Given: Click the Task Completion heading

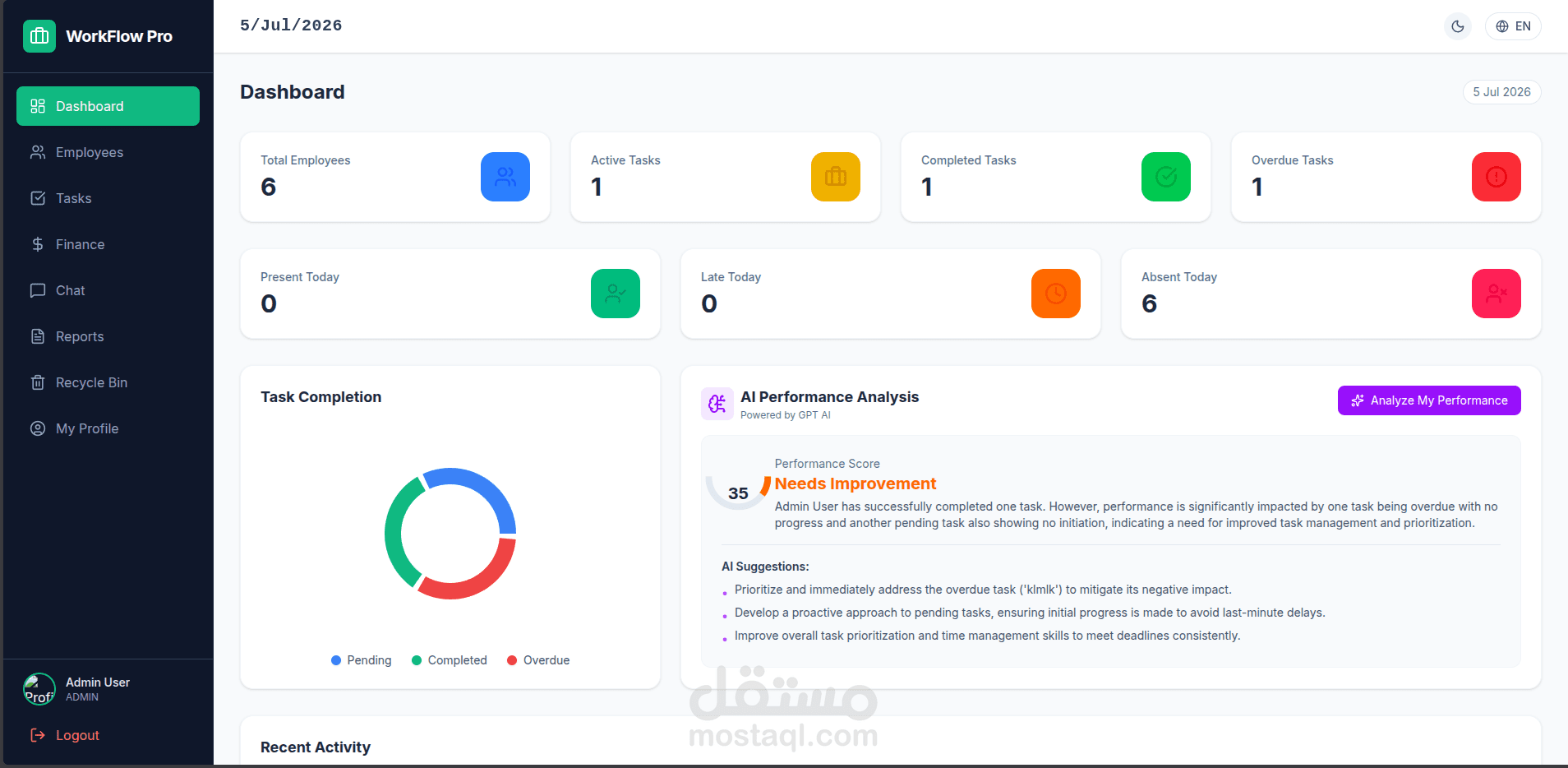Looking at the screenshot, I should pyautogui.click(x=321, y=397).
